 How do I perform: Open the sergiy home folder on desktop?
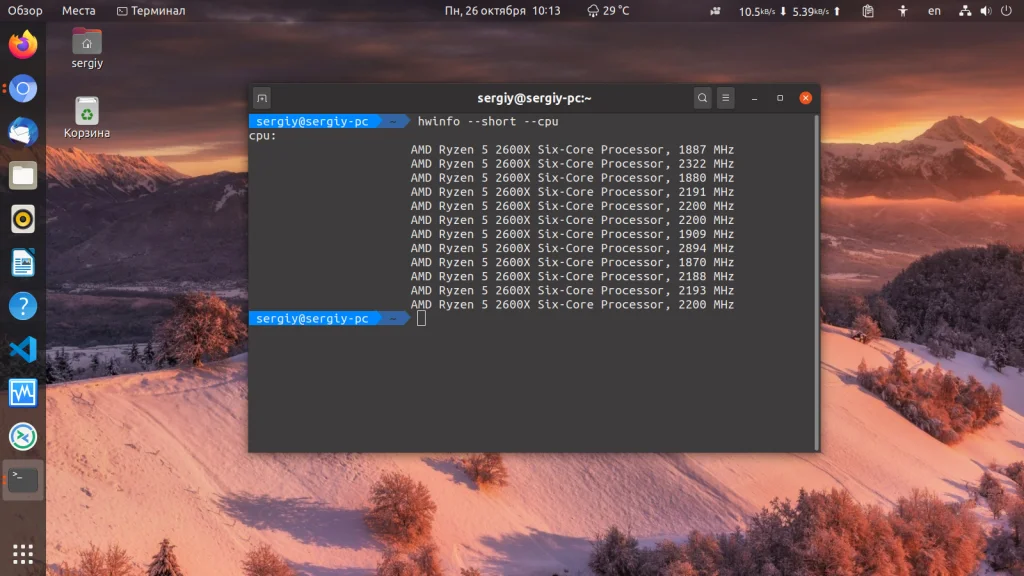87,48
